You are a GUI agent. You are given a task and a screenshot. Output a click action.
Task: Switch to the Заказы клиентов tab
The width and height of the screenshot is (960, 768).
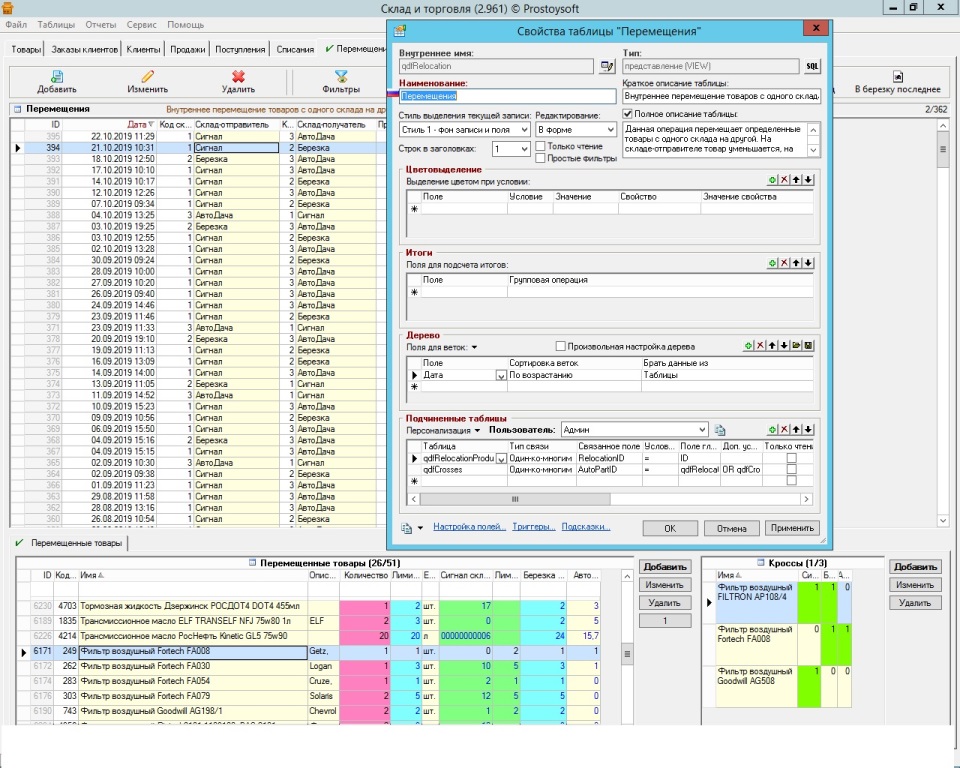click(85, 49)
